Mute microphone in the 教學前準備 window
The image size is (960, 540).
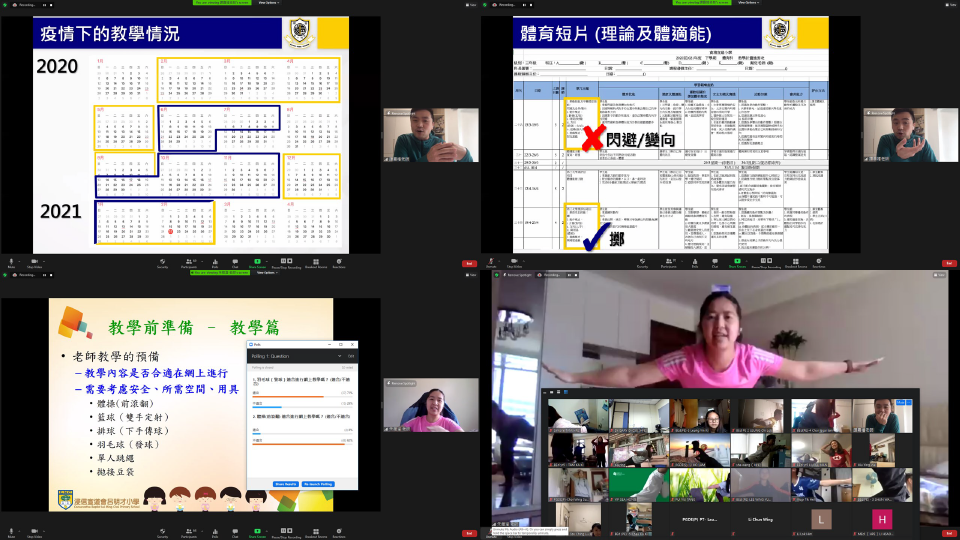[11, 533]
